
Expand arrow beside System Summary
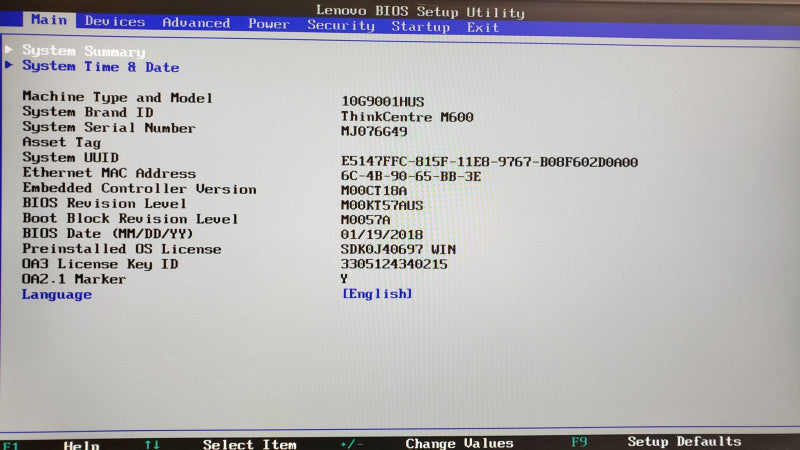click(x=9, y=49)
